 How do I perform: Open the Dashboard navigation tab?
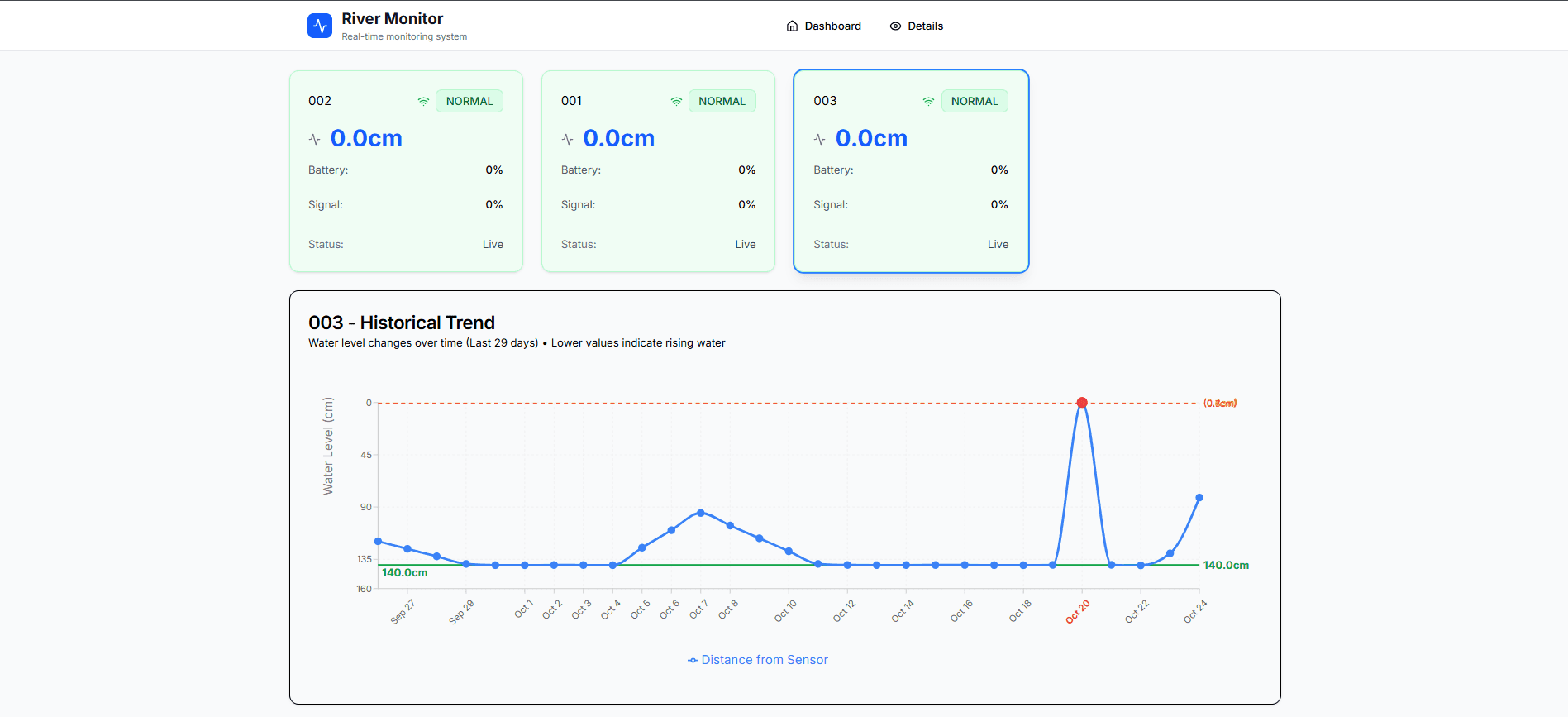(824, 26)
